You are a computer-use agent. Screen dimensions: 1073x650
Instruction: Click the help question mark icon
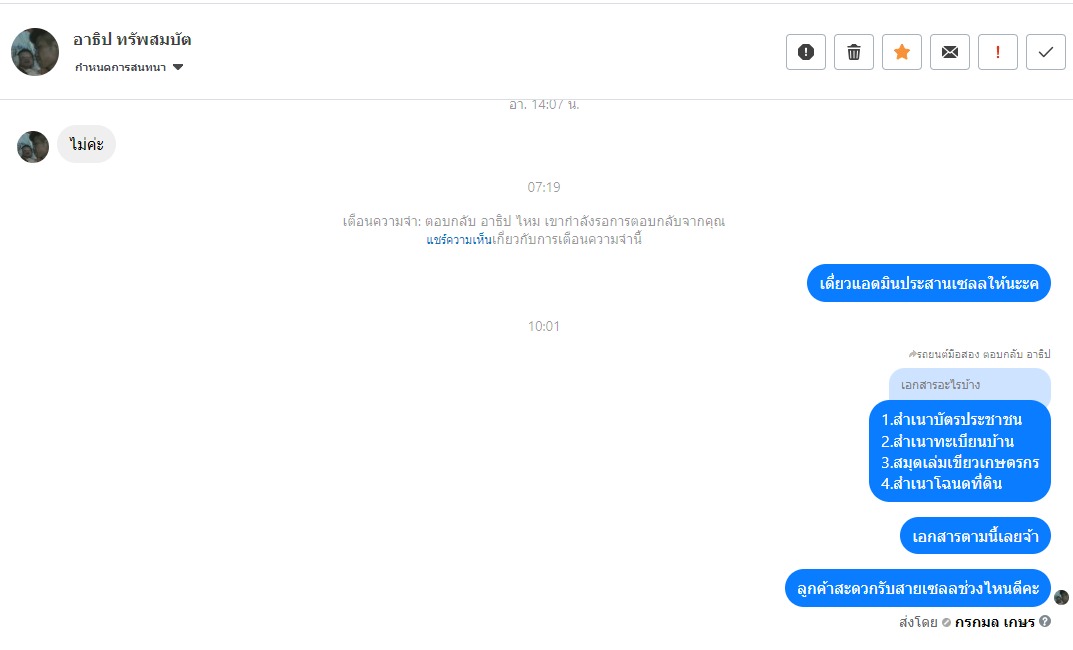[x=1044, y=621]
